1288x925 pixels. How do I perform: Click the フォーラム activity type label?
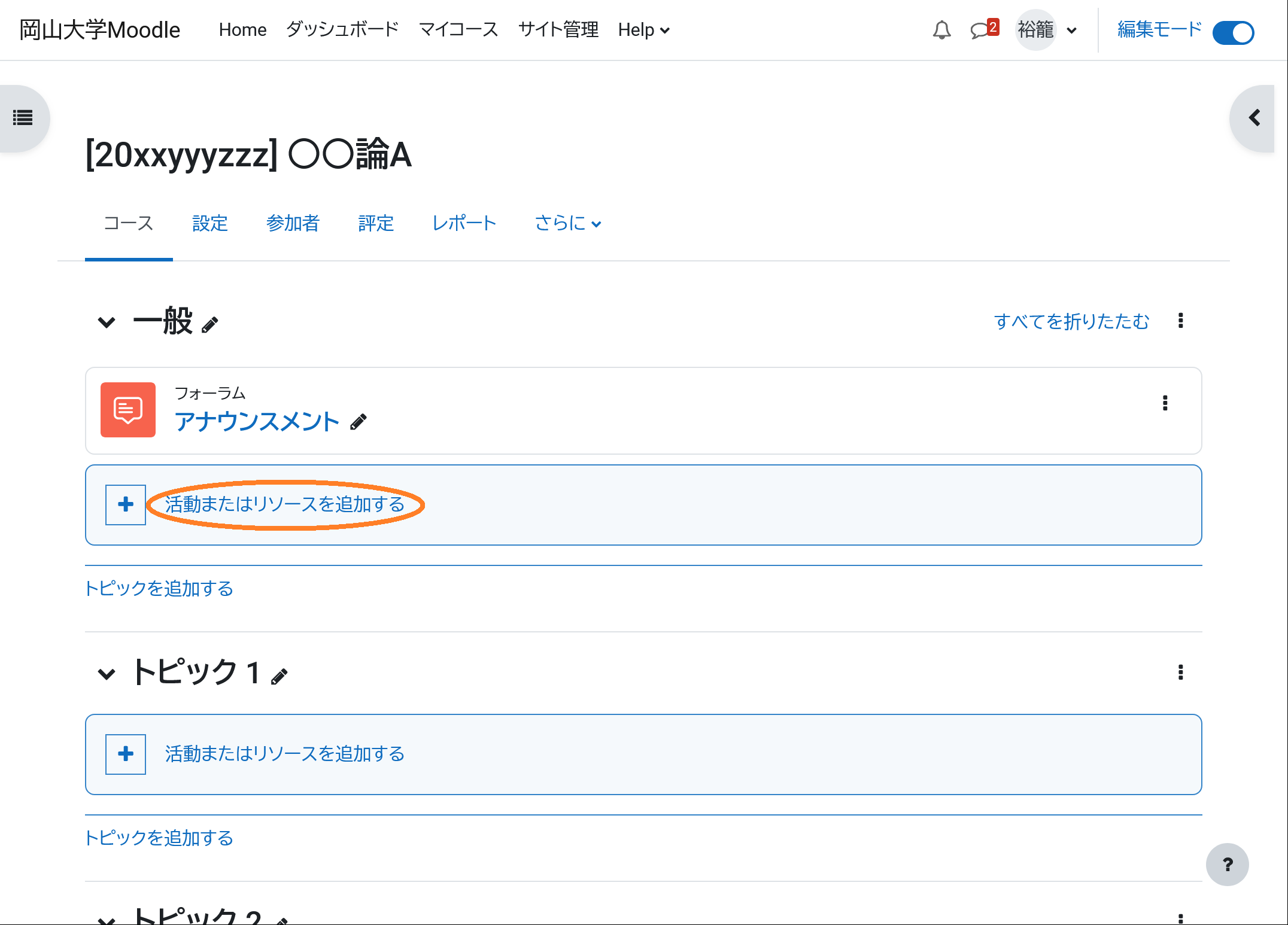(210, 393)
